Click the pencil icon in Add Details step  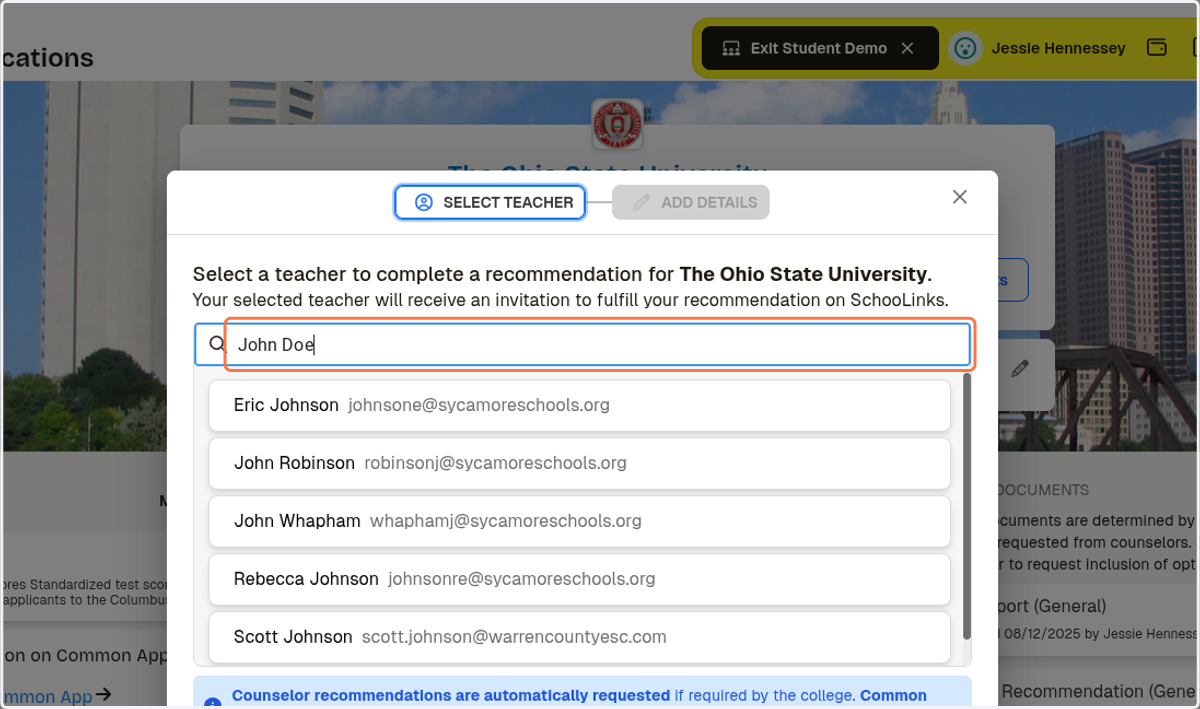[642, 202]
